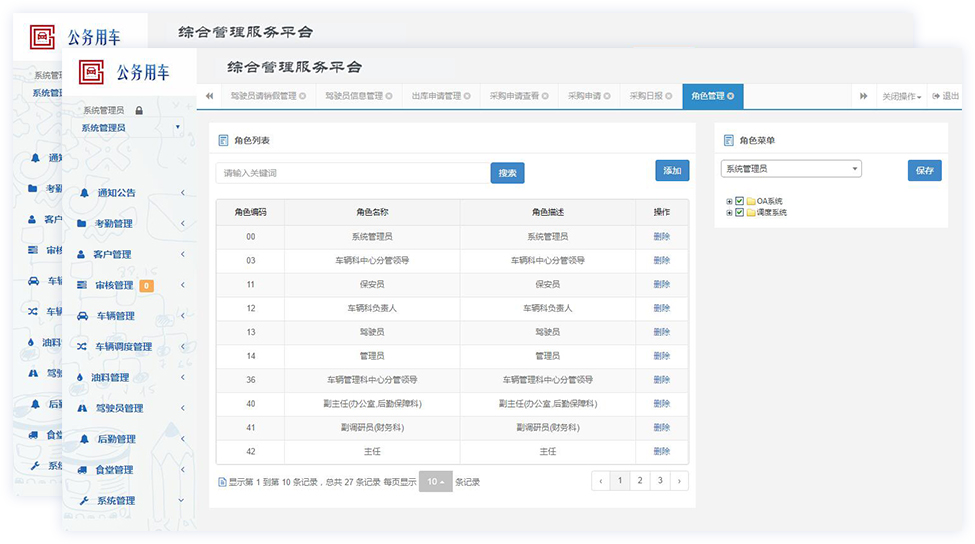The image size is (975, 544).
Task: Close the 角色管理 tab with its X icon
Action: (730, 96)
